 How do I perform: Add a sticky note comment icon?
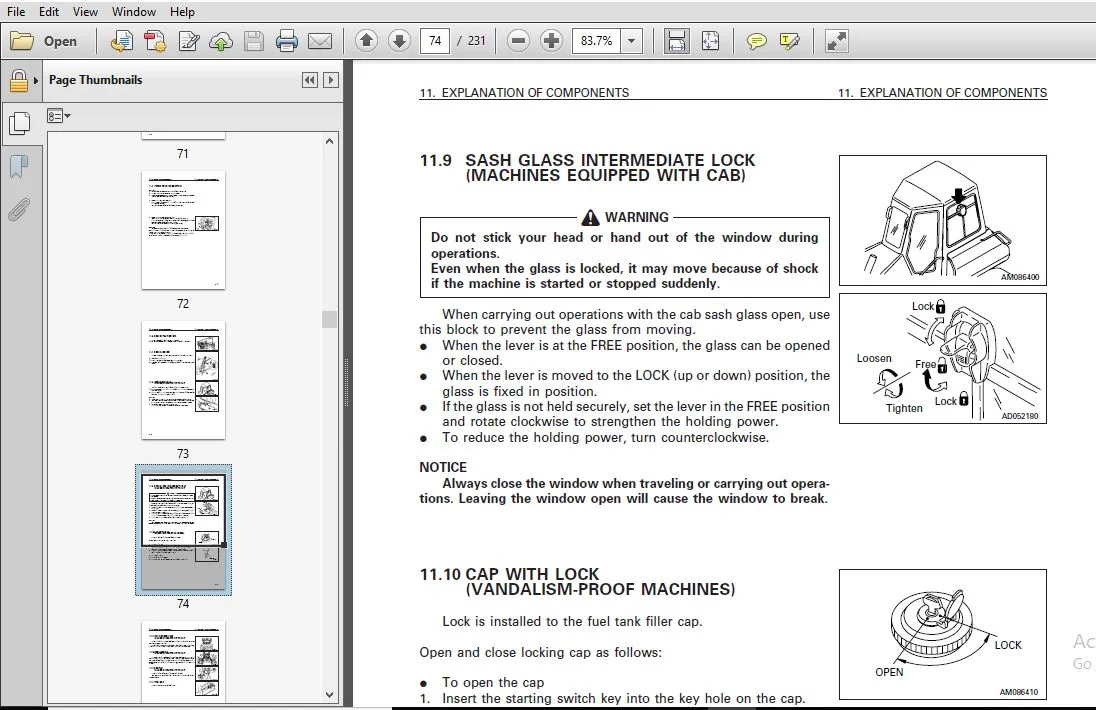tap(756, 41)
